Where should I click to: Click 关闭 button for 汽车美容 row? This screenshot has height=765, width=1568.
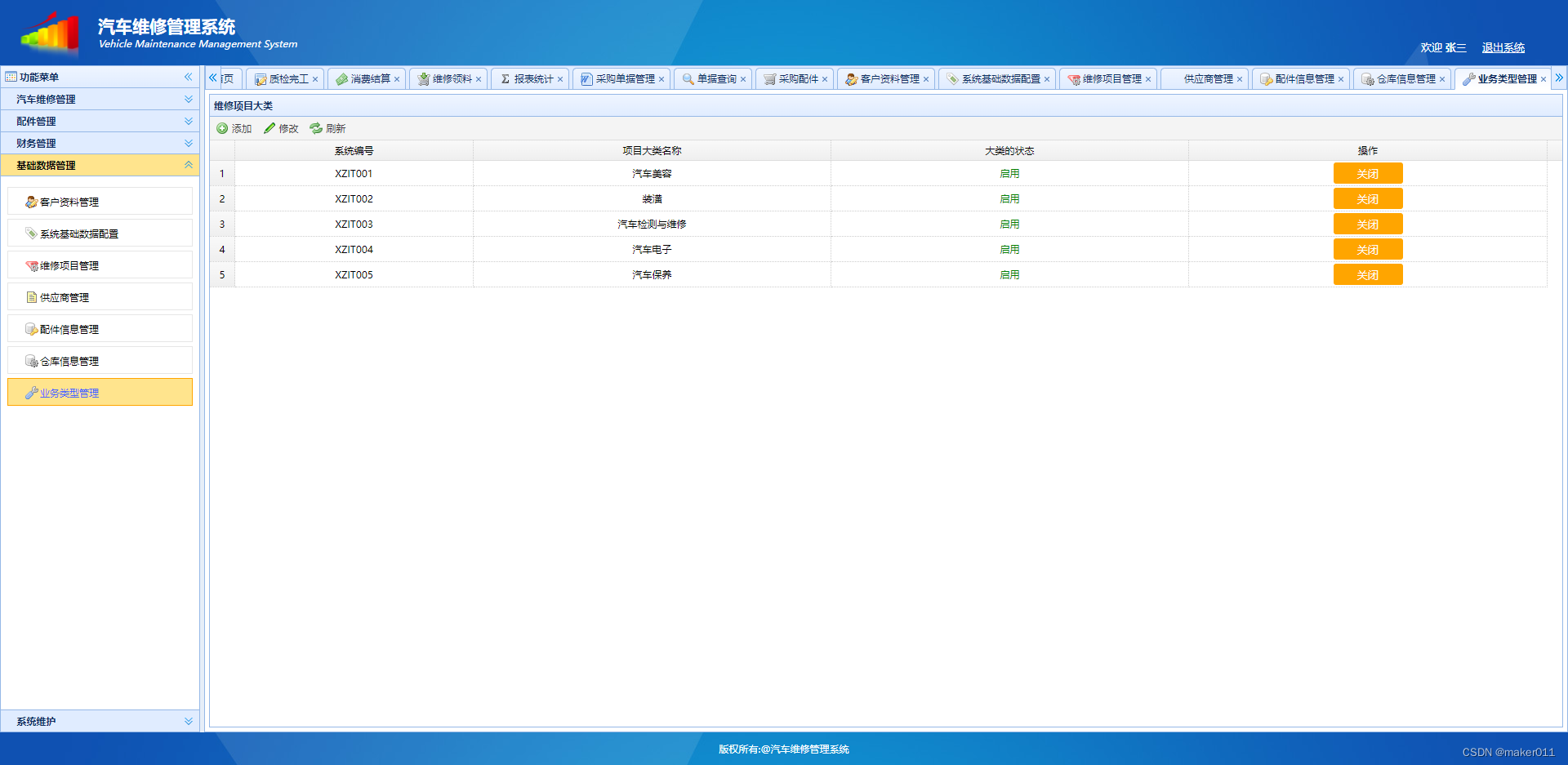point(1368,173)
